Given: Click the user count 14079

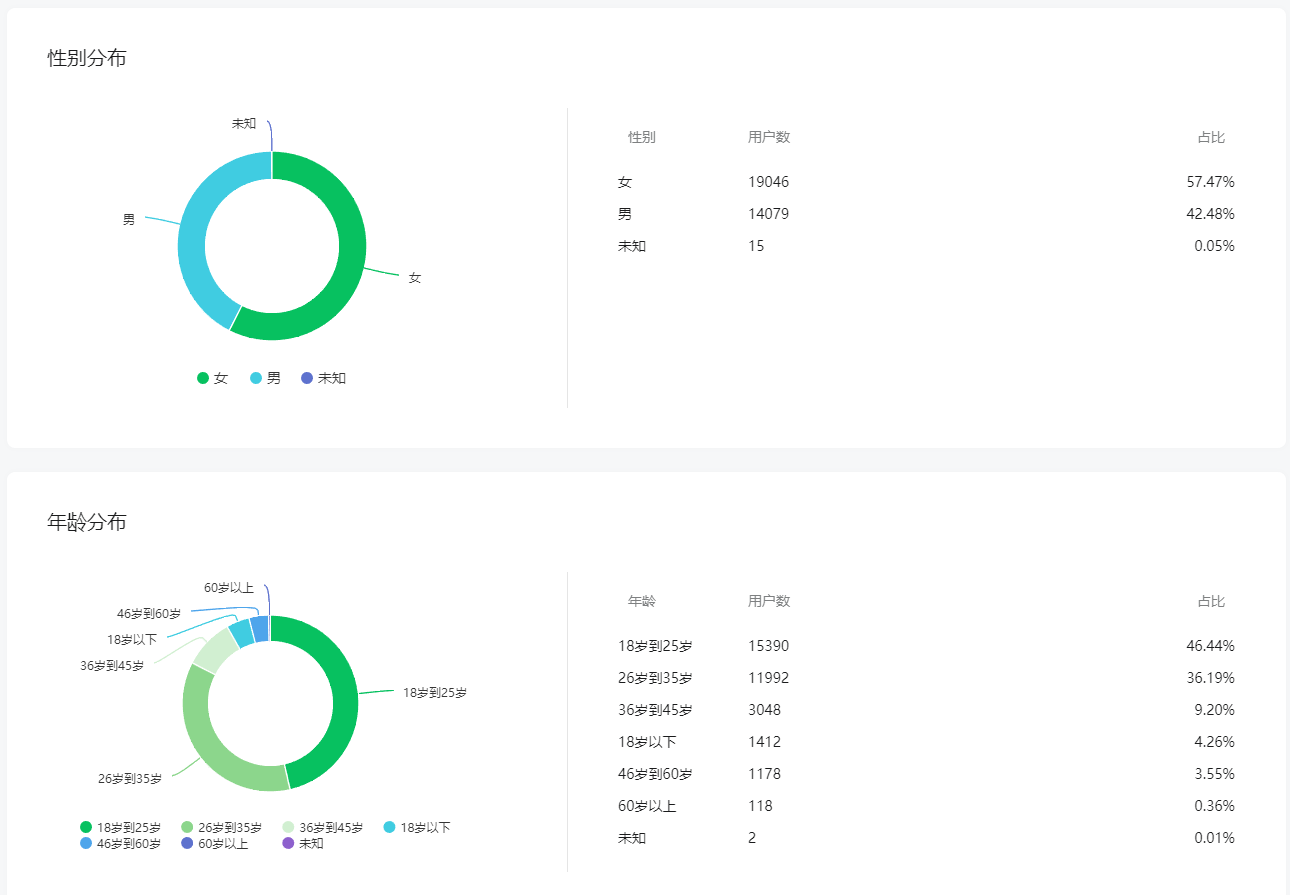Looking at the screenshot, I should 768,214.
